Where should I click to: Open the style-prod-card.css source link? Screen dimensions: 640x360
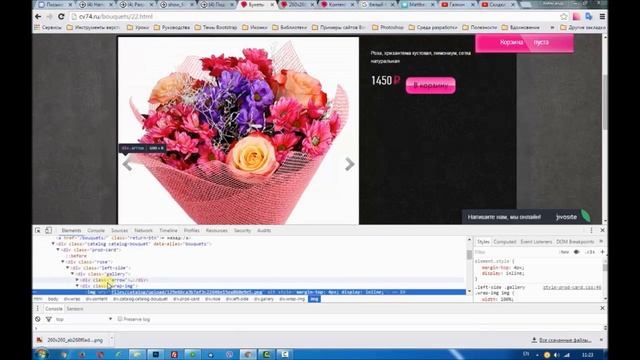(x=572, y=287)
